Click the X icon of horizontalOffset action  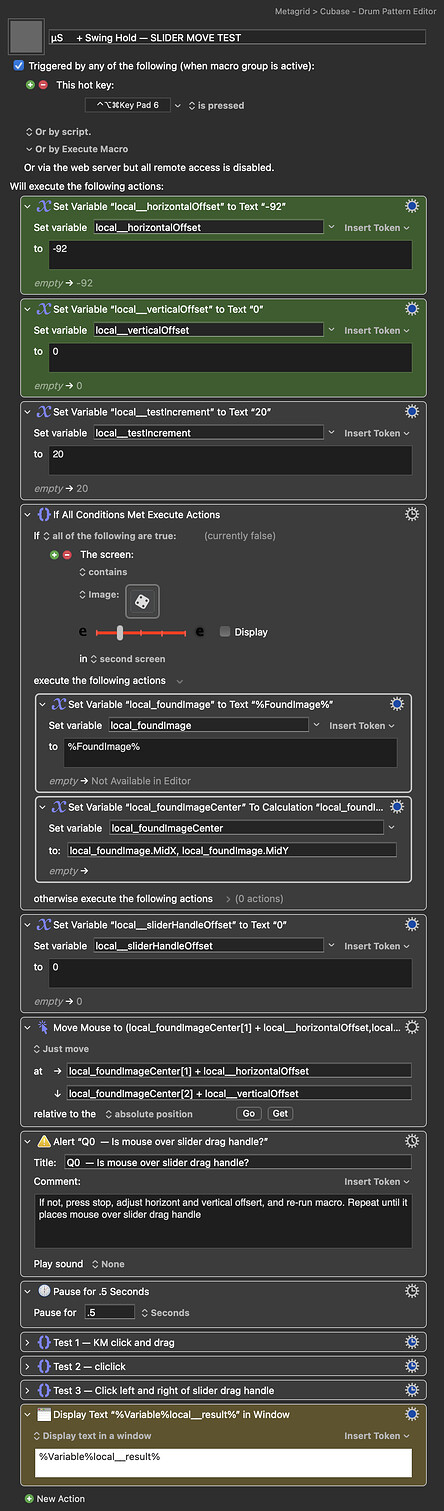[43, 206]
